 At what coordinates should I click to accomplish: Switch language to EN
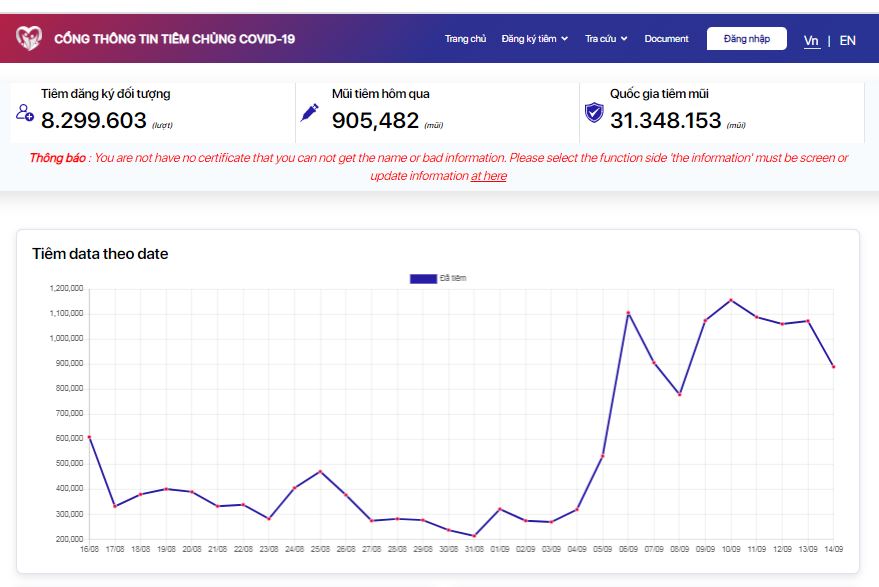point(848,40)
